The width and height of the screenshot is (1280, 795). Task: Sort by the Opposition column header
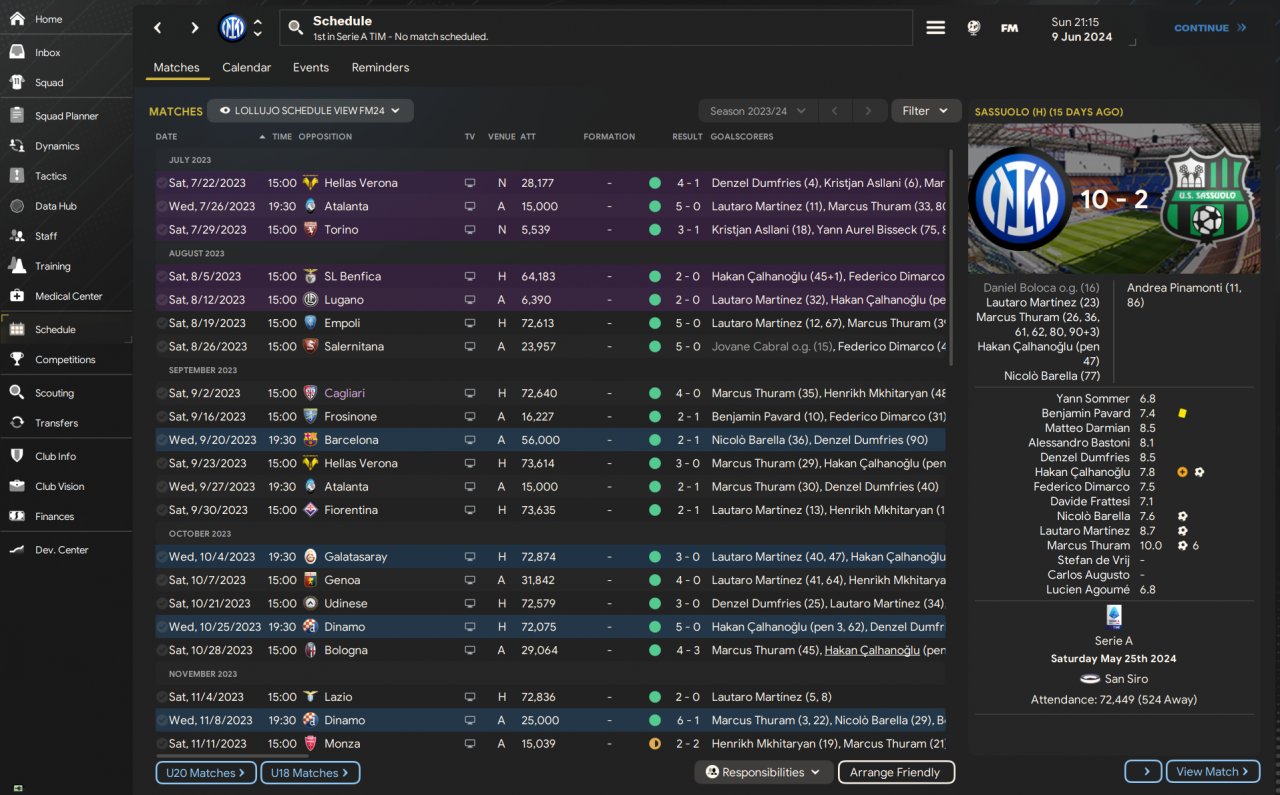(x=325, y=137)
